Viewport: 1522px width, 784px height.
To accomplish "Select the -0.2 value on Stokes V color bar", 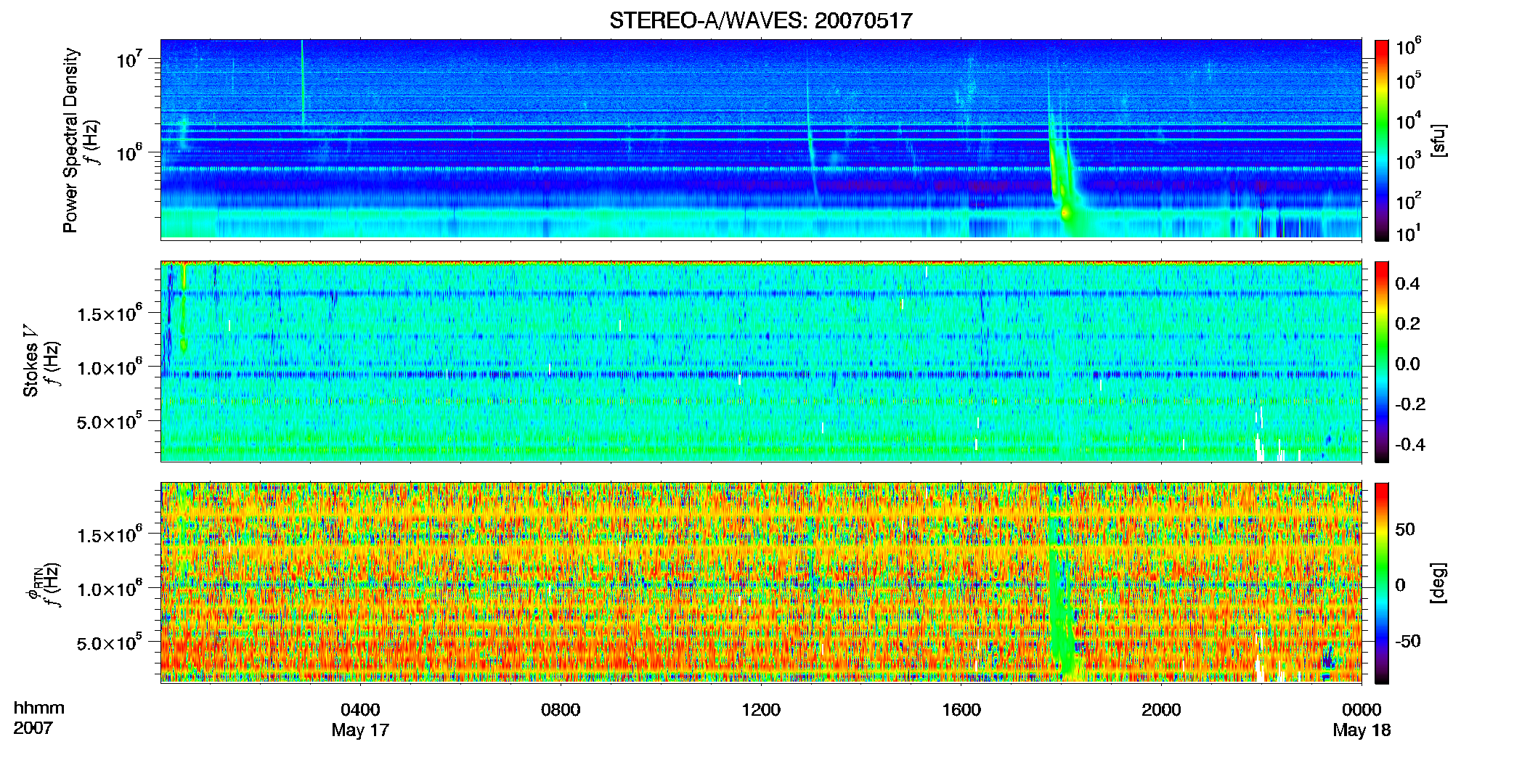I will coord(1410,404).
